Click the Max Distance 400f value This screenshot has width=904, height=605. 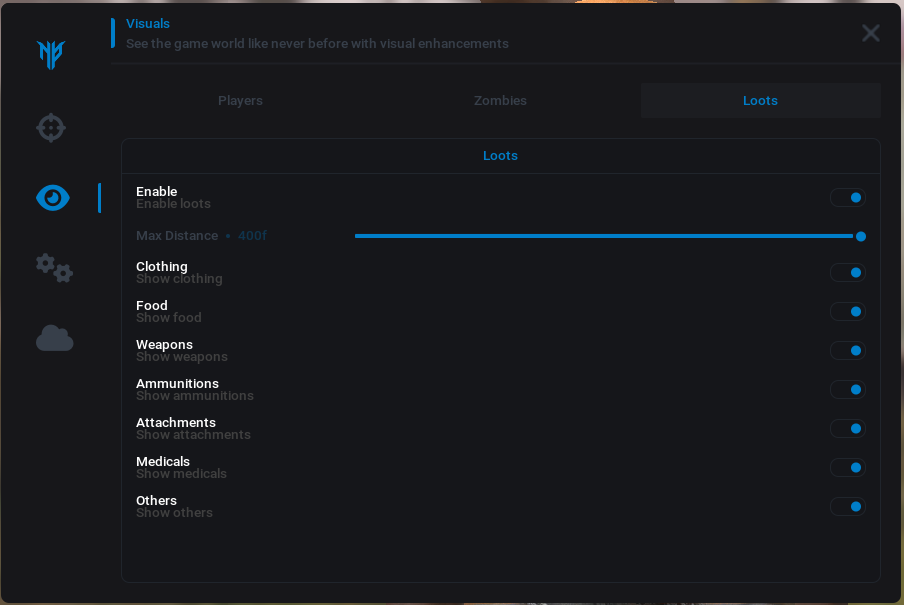coord(252,236)
